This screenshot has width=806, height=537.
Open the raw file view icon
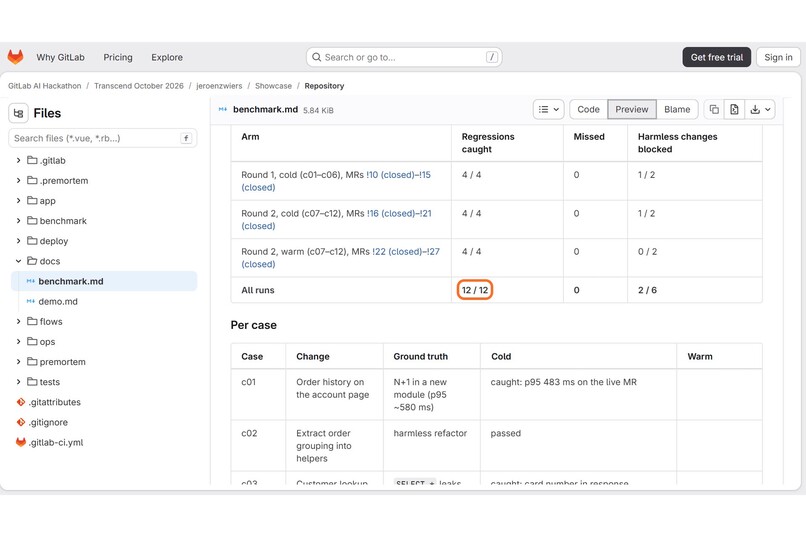tap(734, 109)
